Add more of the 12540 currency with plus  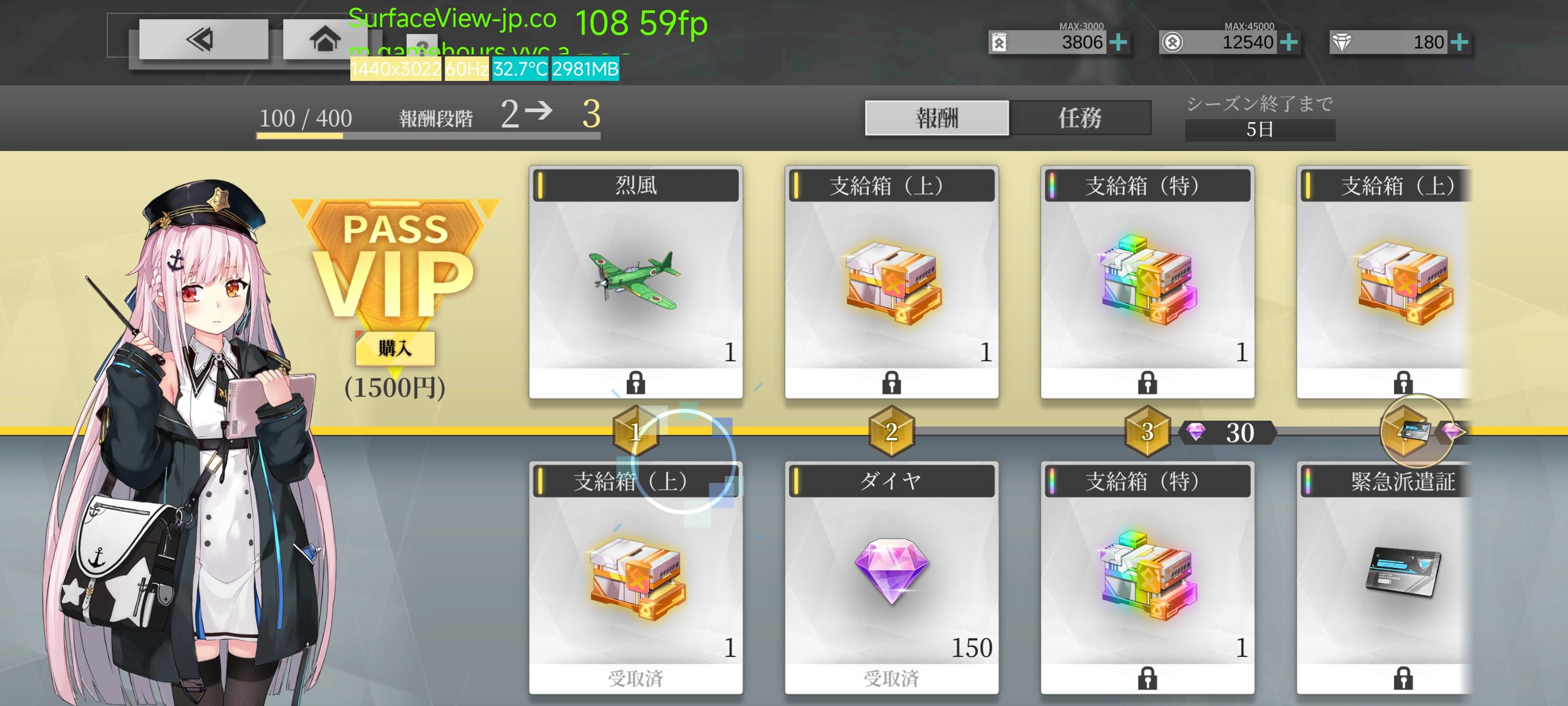tap(1288, 43)
